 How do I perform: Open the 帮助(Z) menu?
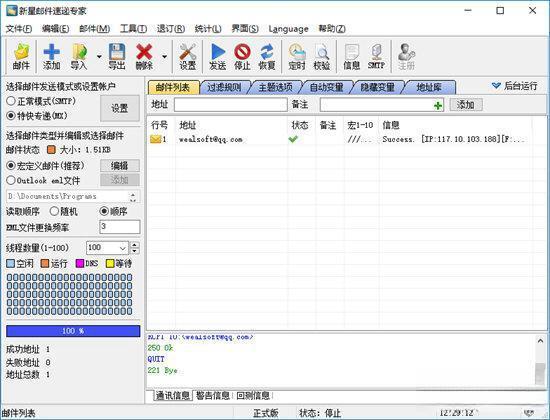[332, 29]
